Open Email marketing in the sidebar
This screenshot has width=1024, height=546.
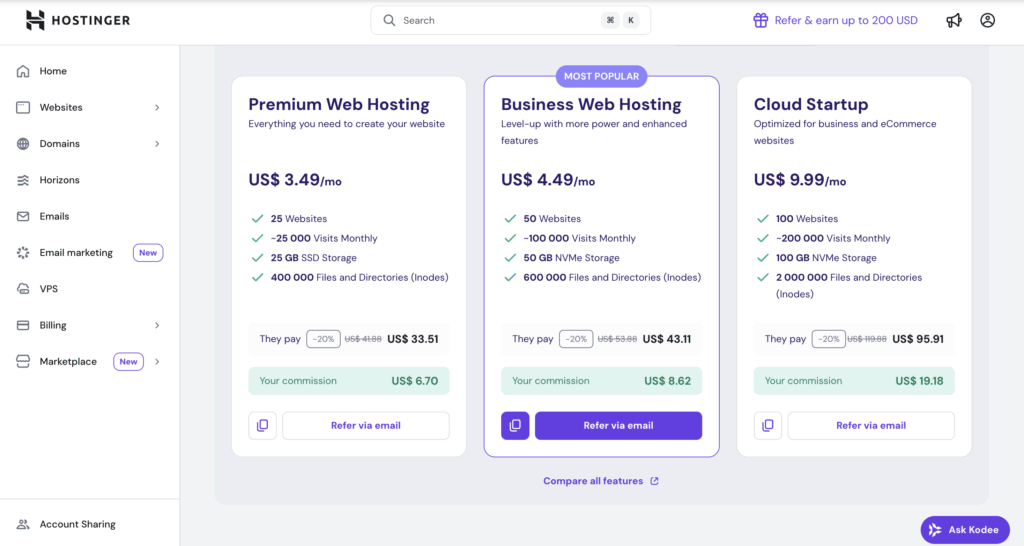[x=76, y=253]
